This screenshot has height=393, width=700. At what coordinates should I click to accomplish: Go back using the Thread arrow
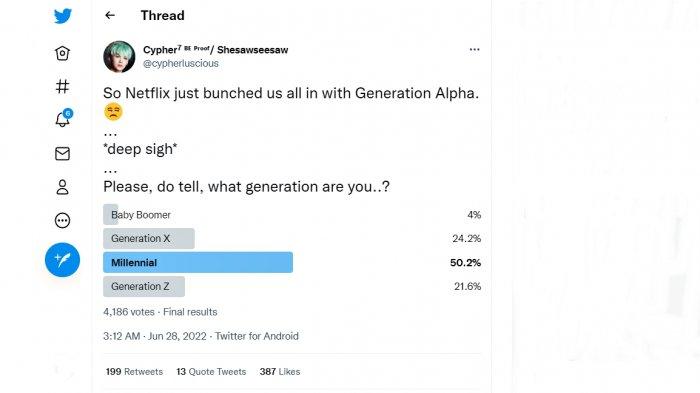[x=110, y=16]
